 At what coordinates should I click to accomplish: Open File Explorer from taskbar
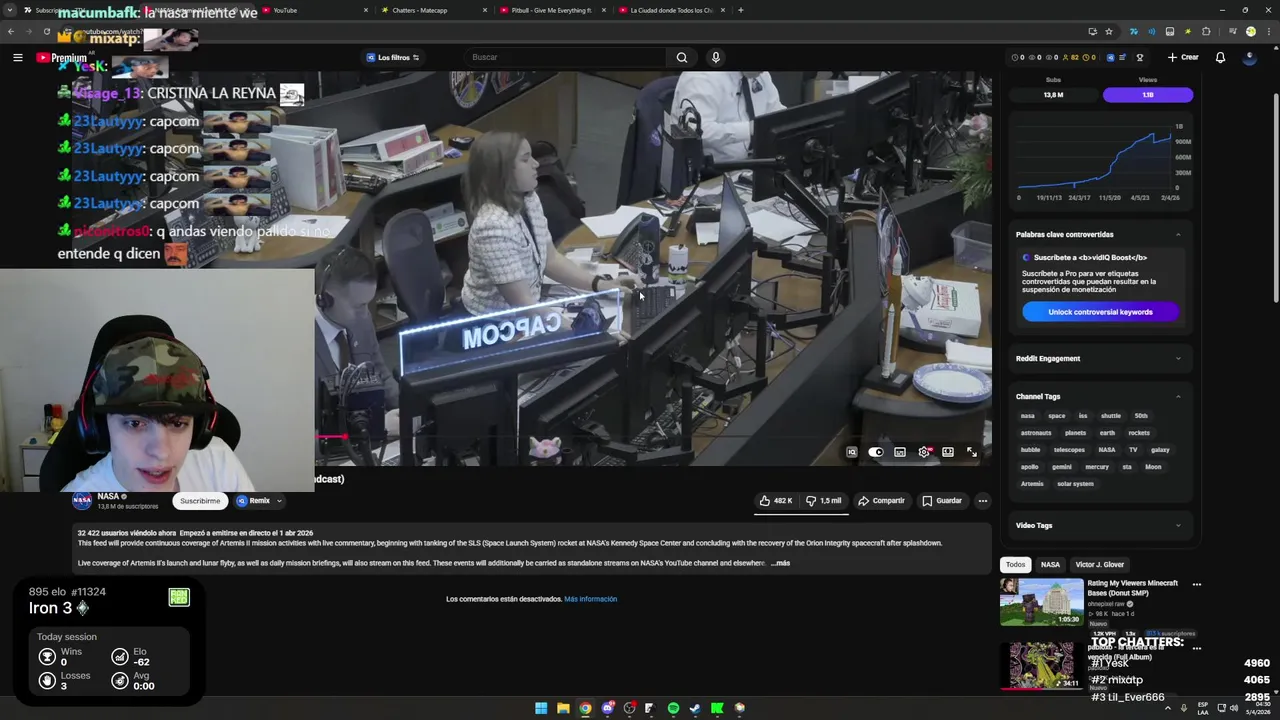(563, 708)
